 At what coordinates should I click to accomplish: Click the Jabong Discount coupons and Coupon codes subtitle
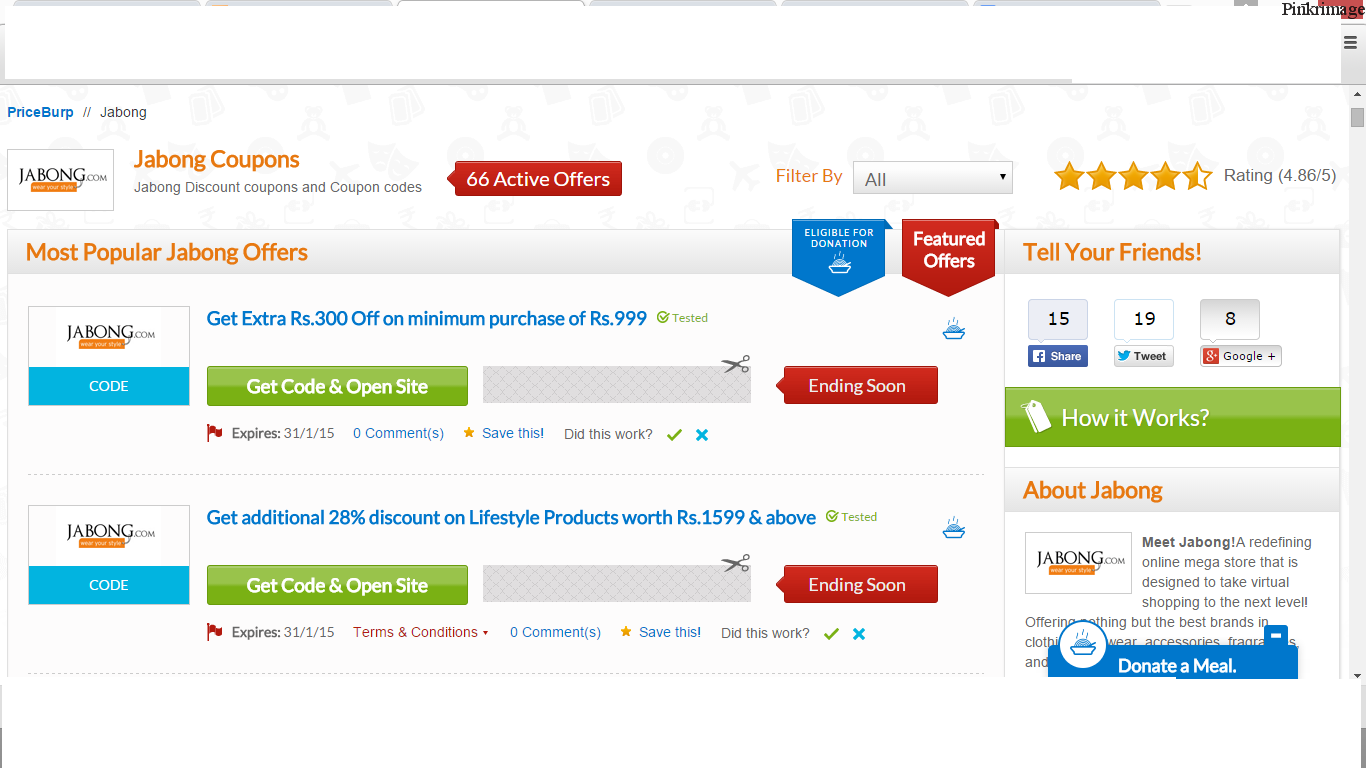pyautogui.click(x=278, y=187)
